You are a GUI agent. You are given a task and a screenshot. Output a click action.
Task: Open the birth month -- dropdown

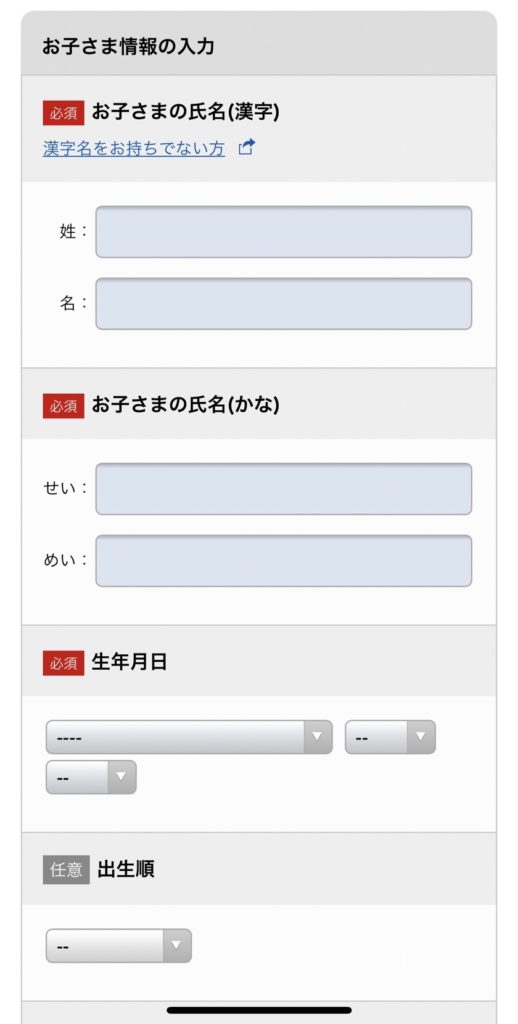coord(390,737)
